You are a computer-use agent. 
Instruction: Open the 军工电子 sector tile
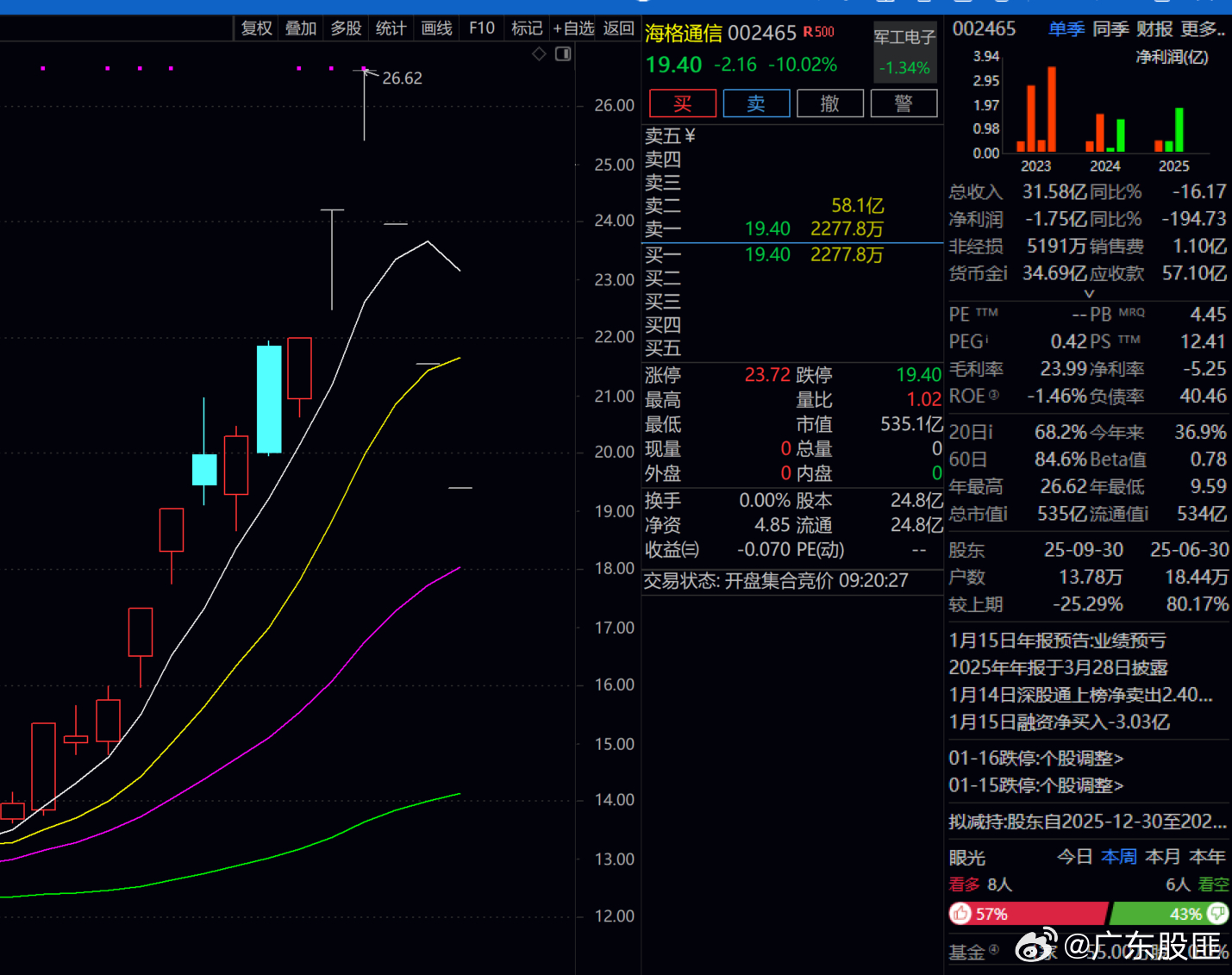pyautogui.click(x=904, y=52)
